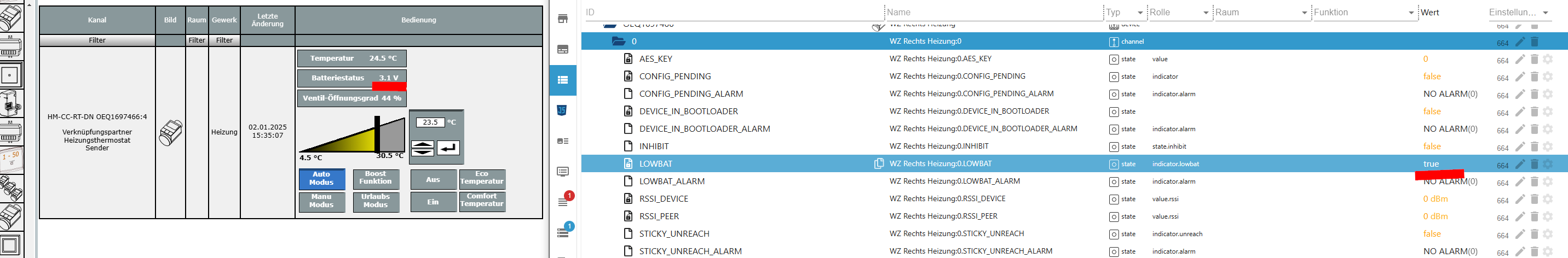Viewport: 1568px width, 258px height.
Task: Activate the Boost Funktion mode
Action: click(376, 178)
